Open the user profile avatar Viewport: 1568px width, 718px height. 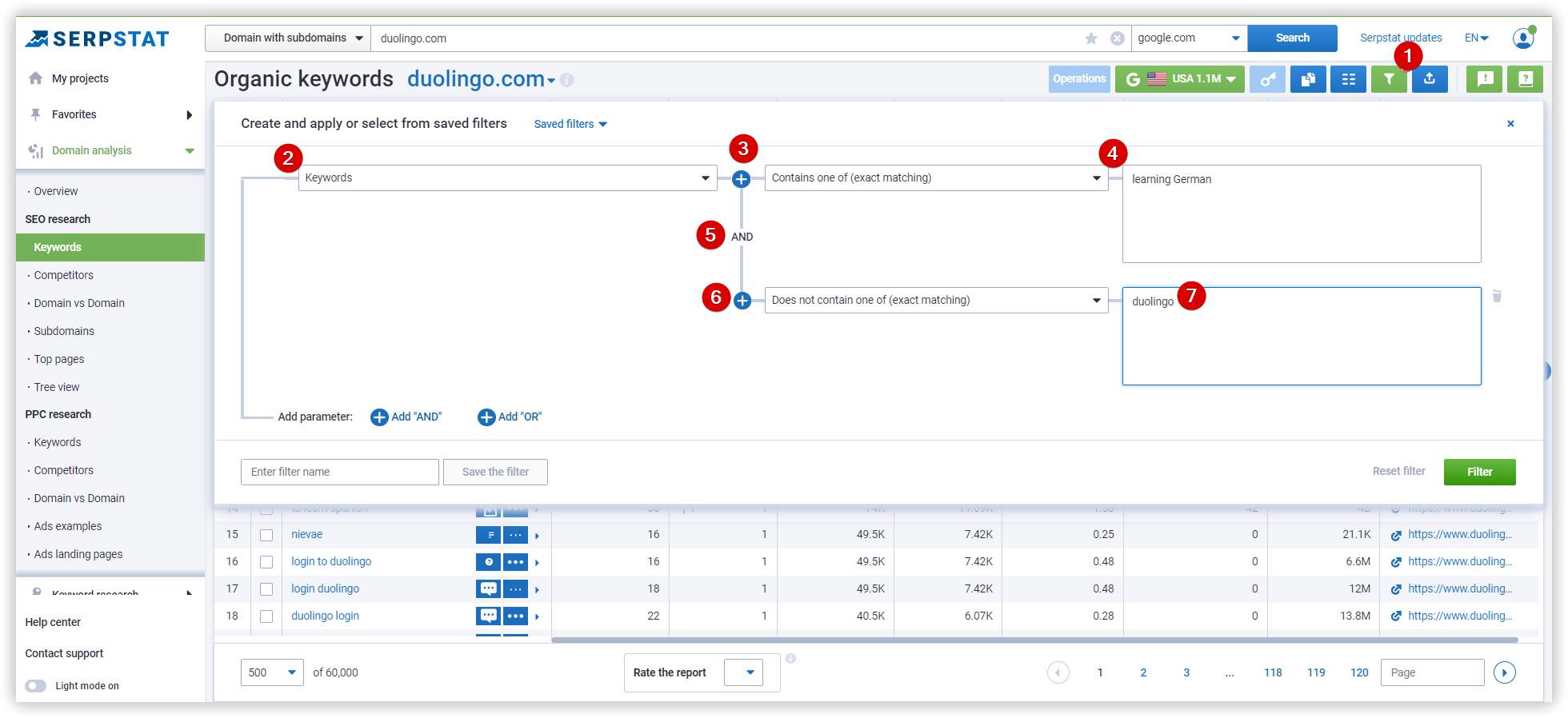coord(1523,38)
